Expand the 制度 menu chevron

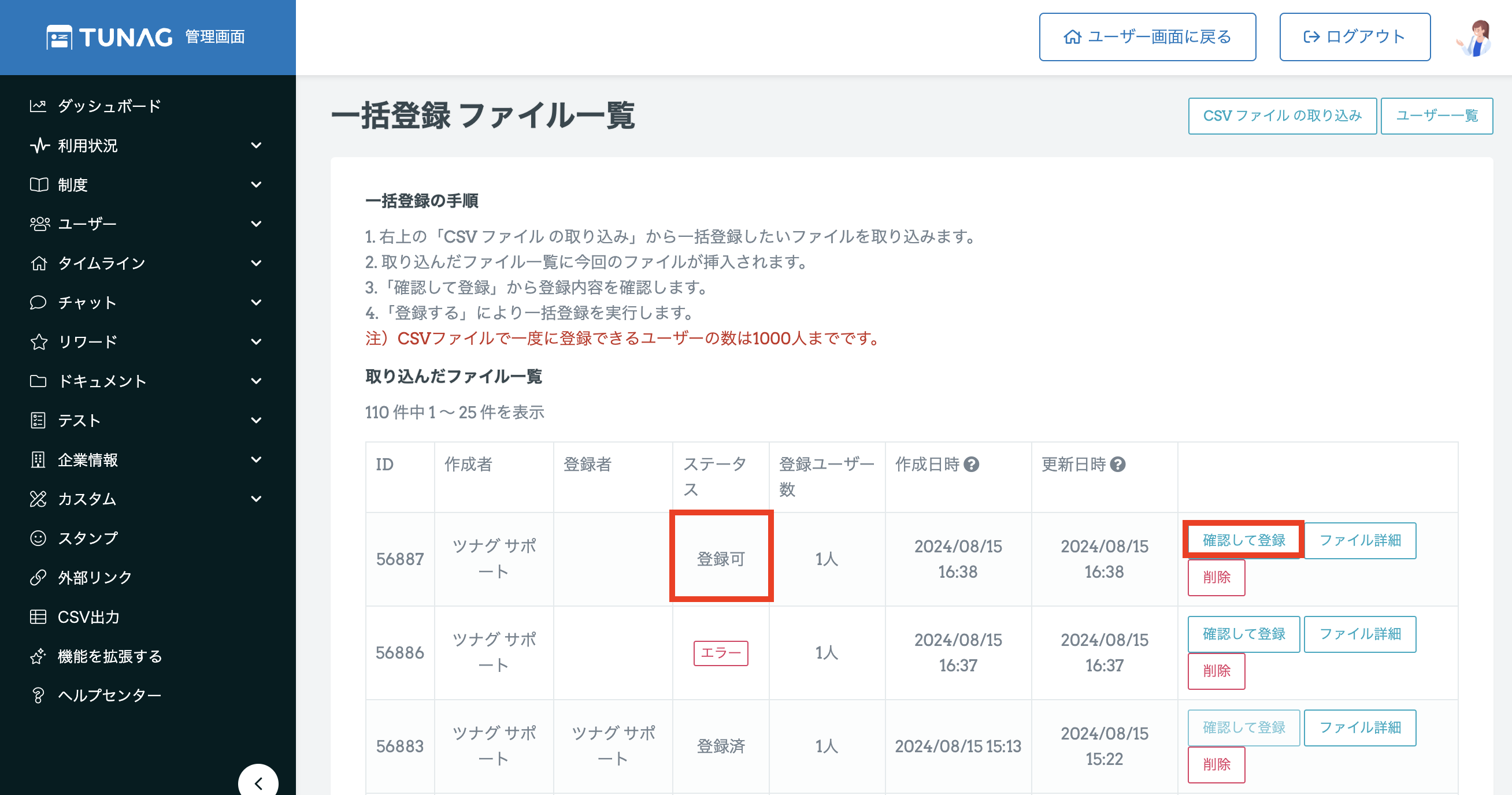(x=257, y=185)
